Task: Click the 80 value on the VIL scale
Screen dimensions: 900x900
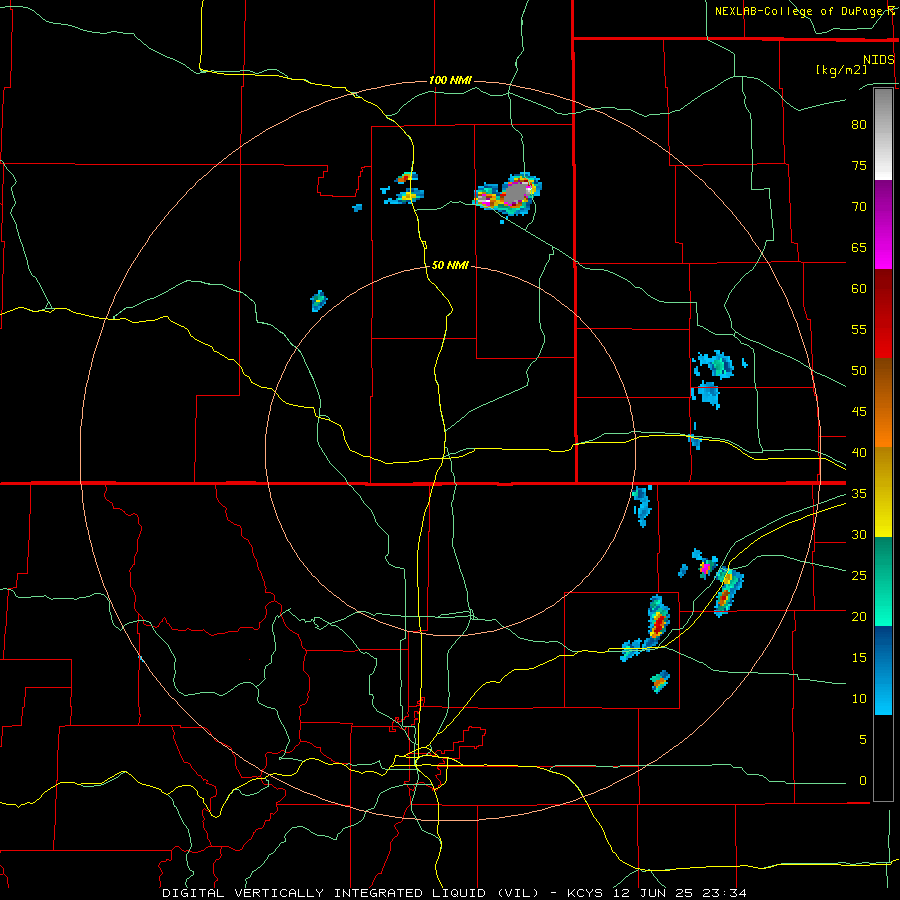Action: [859, 125]
